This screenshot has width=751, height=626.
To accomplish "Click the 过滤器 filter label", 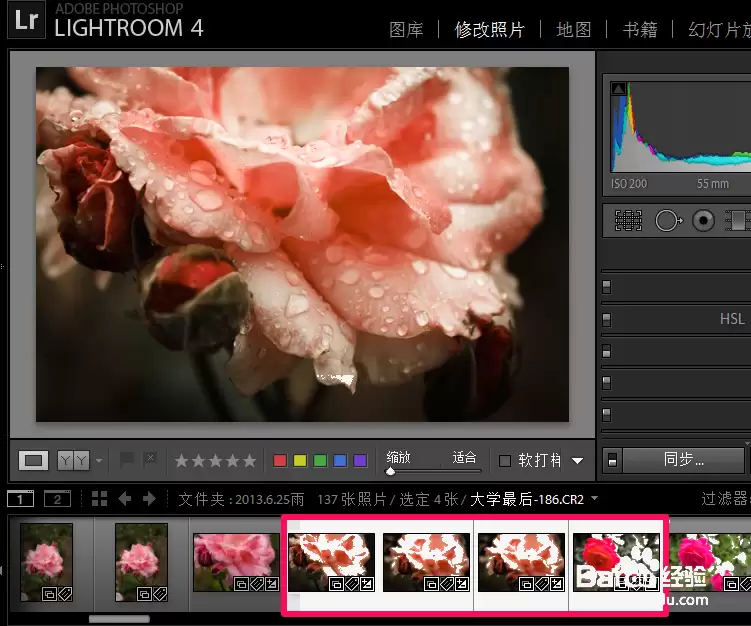I will click(x=725, y=499).
